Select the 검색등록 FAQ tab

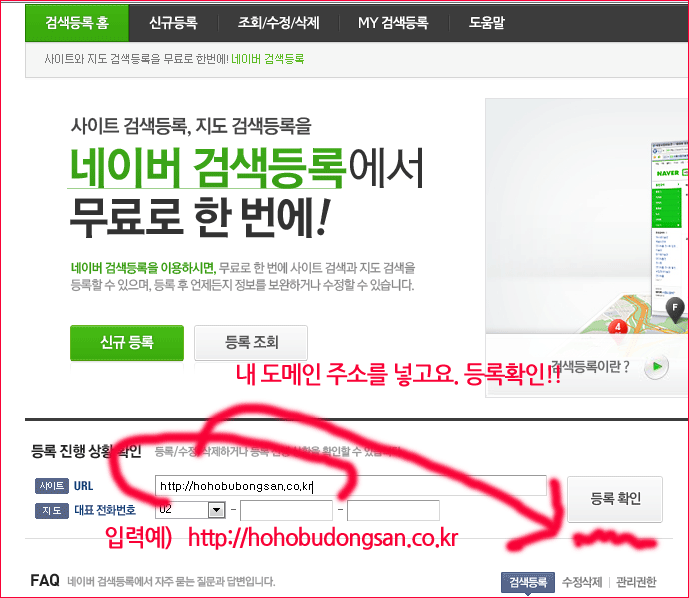point(528,582)
